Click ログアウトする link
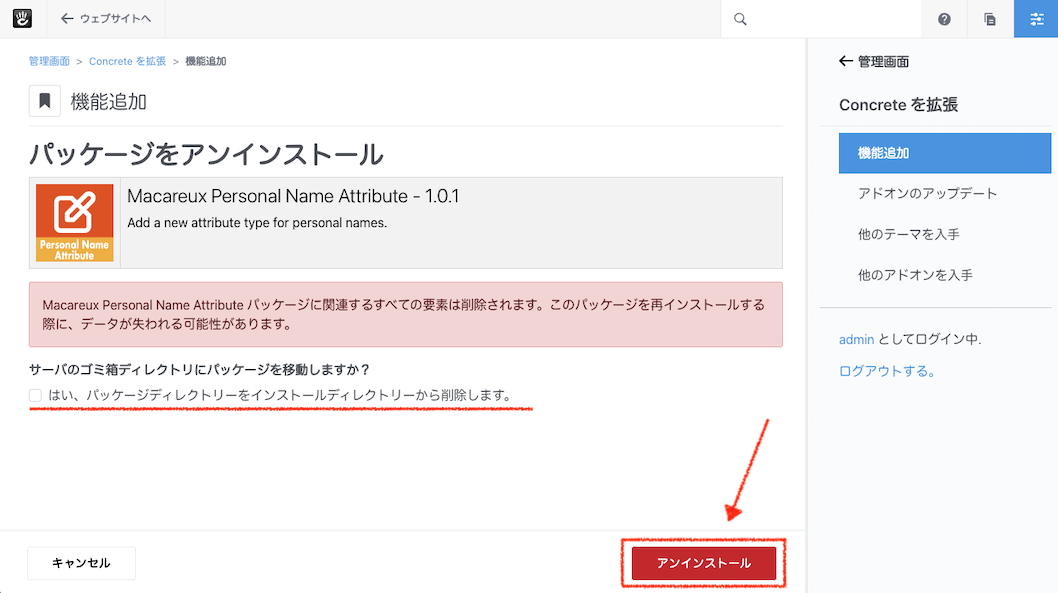Screen dimensions: 1058x593 (887, 371)
